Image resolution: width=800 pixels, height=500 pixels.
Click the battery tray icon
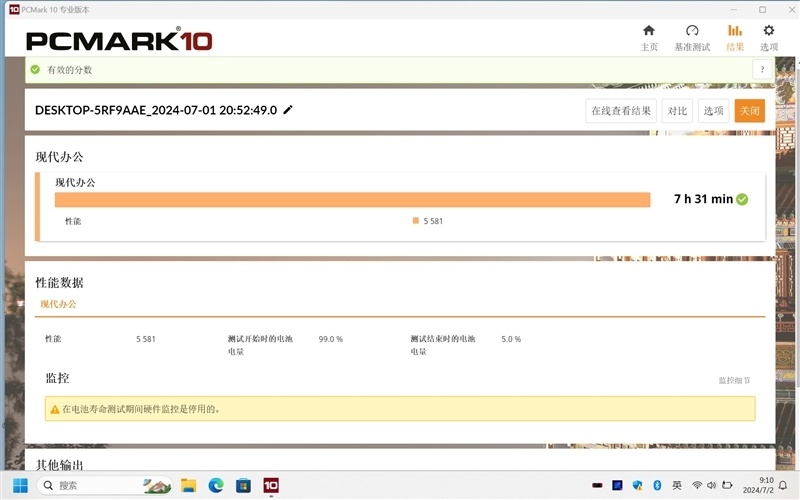727,485
